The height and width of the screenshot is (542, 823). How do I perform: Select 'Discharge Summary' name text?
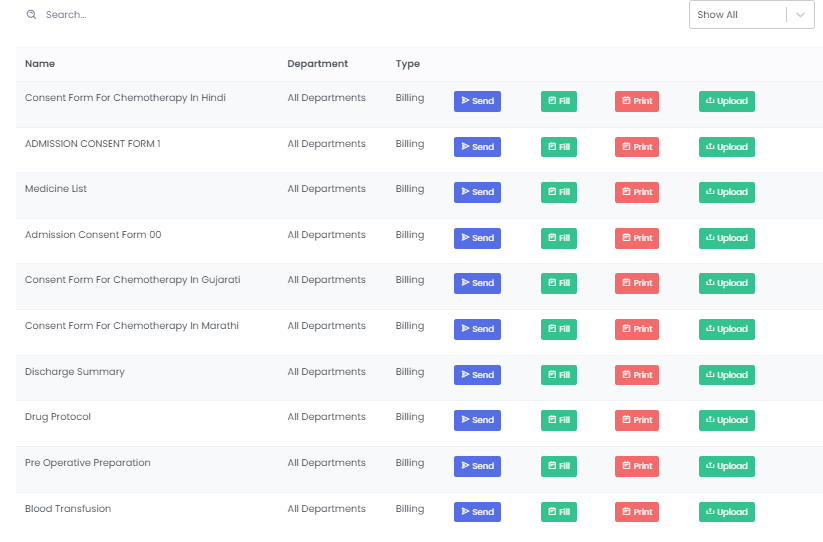pos(75,372)
